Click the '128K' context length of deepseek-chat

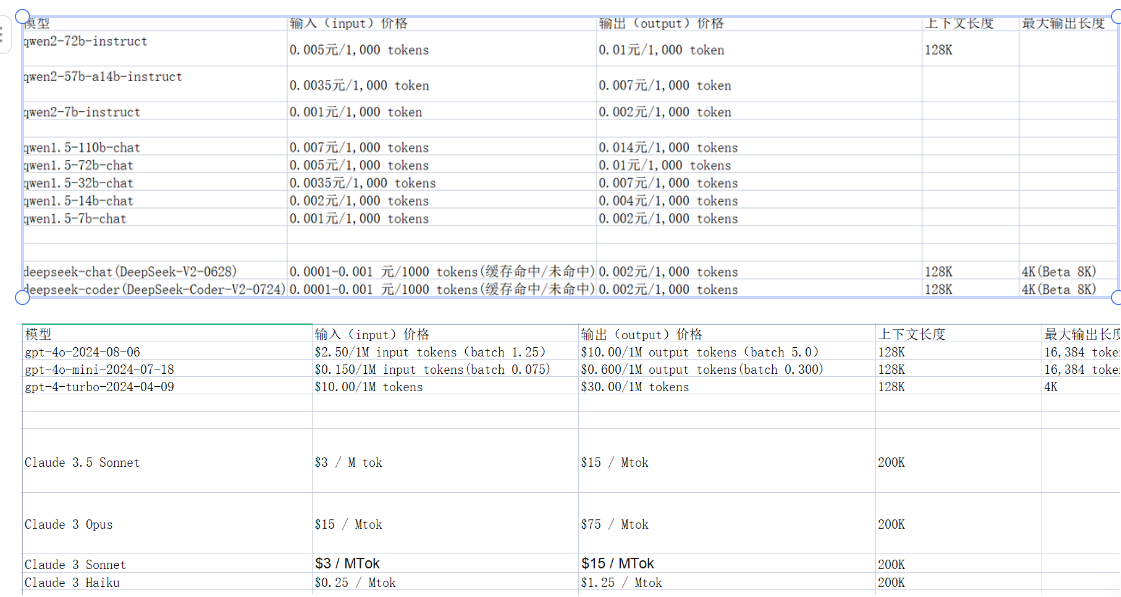coord(939,272)
